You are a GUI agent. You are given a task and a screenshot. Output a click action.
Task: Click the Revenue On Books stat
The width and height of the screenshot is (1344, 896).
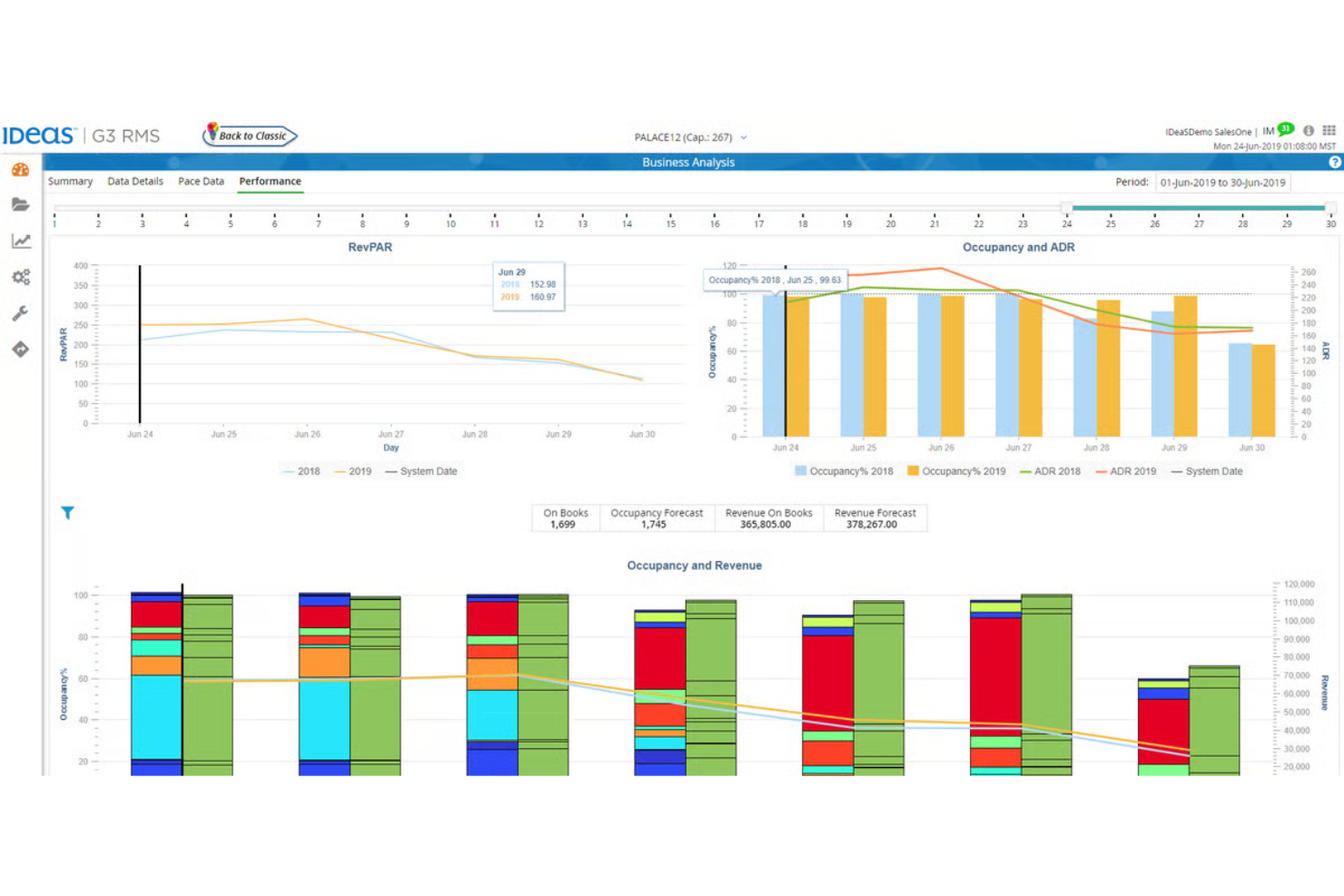point(768,518)
